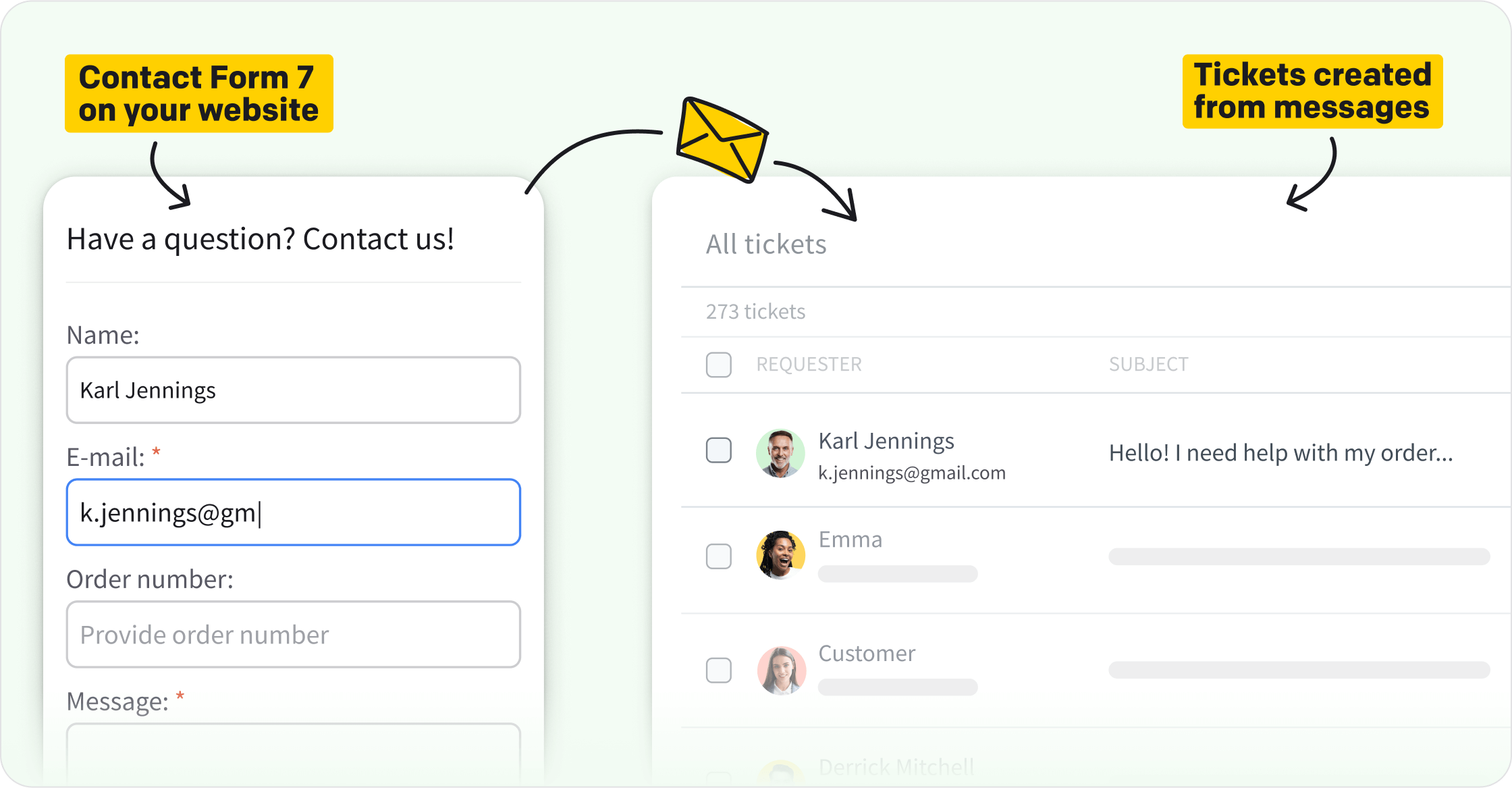Check the Emma ticket checkbox
Screen dimensions: 1512x788
(718, 556)
